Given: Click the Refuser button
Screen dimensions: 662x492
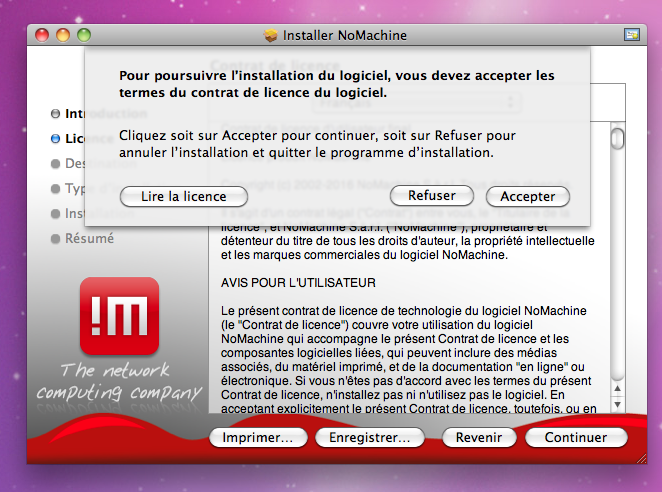Looking at the screenshot, I should coord(431,196).
